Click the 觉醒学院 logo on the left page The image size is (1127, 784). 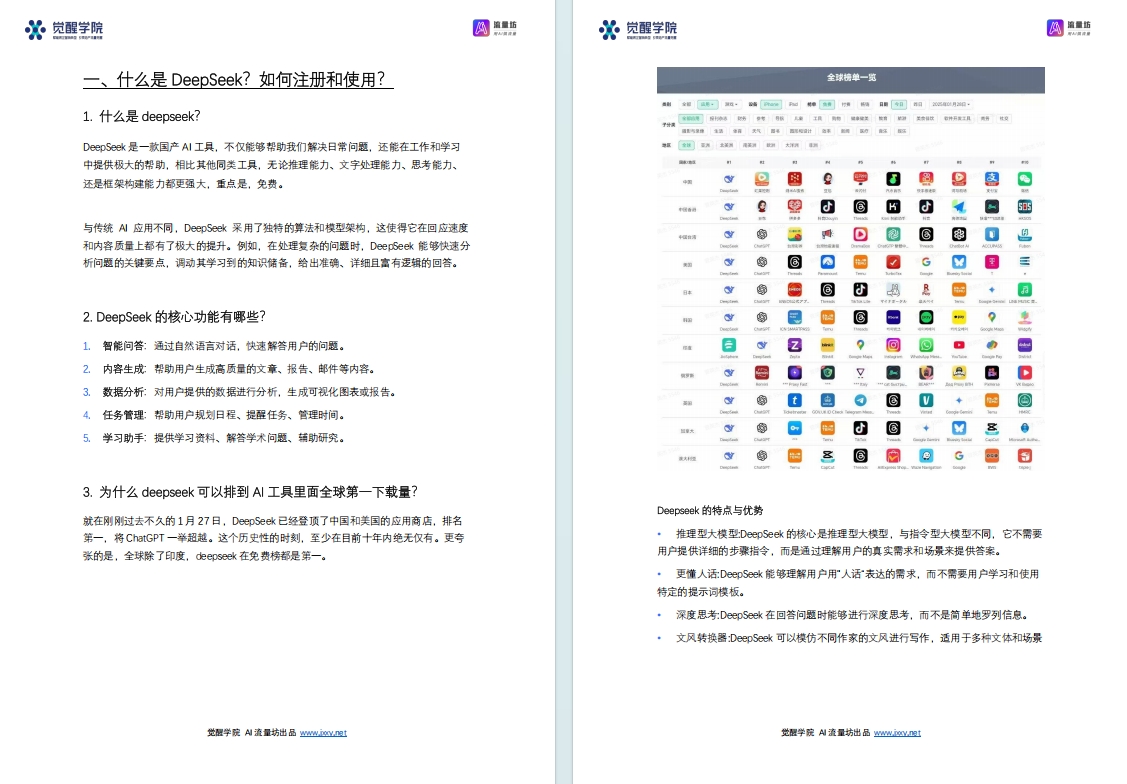click(x=63, y=29)
